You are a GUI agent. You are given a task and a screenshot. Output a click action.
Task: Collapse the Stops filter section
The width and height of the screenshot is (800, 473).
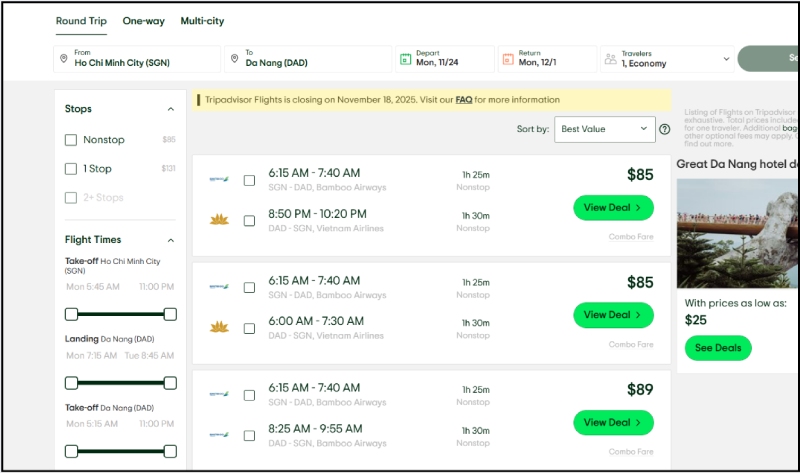171,109
